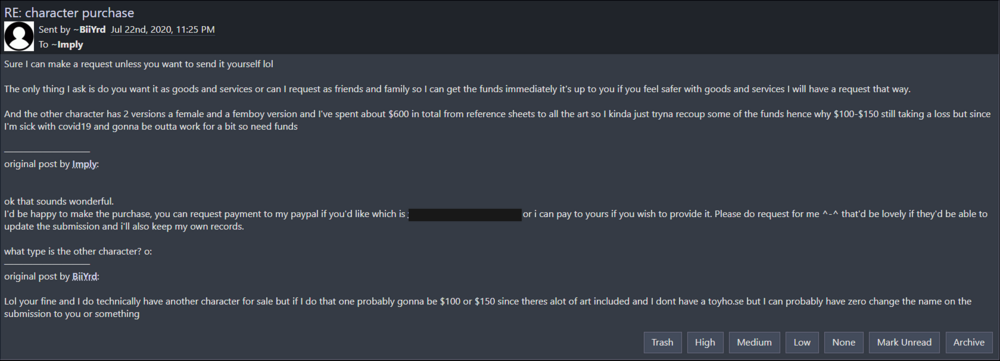Click the blacked-out PayPal address block
This screenshot has height=361, width=1000.
[465, 214]
